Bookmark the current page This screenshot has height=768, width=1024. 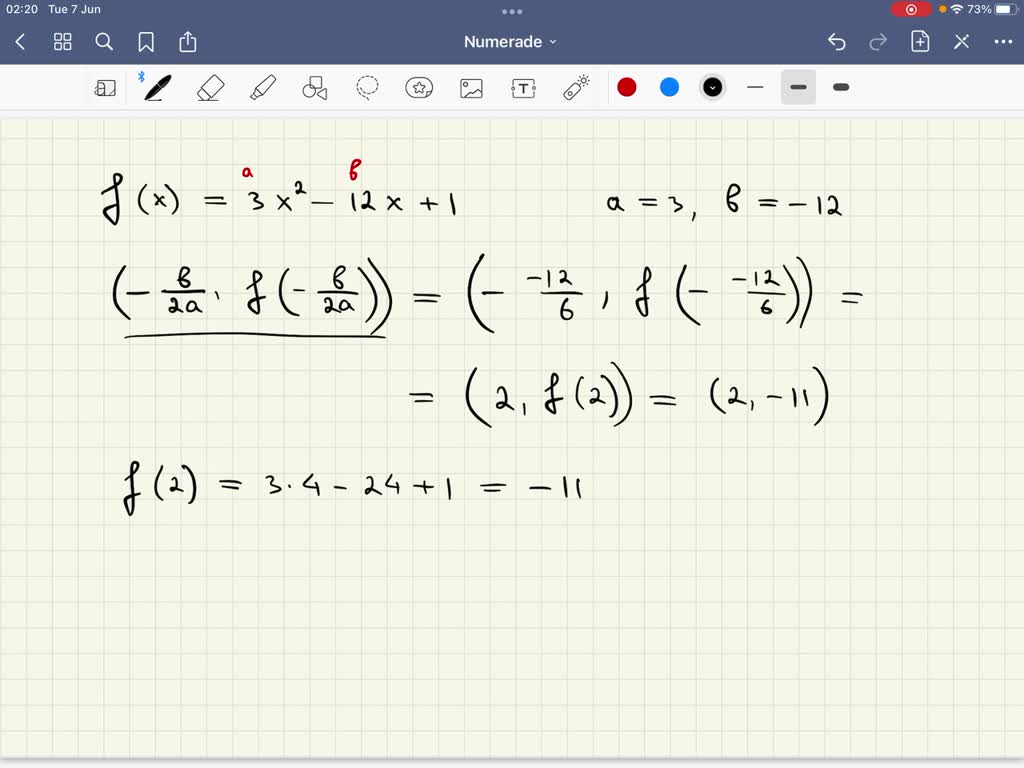tap(146, 42)
